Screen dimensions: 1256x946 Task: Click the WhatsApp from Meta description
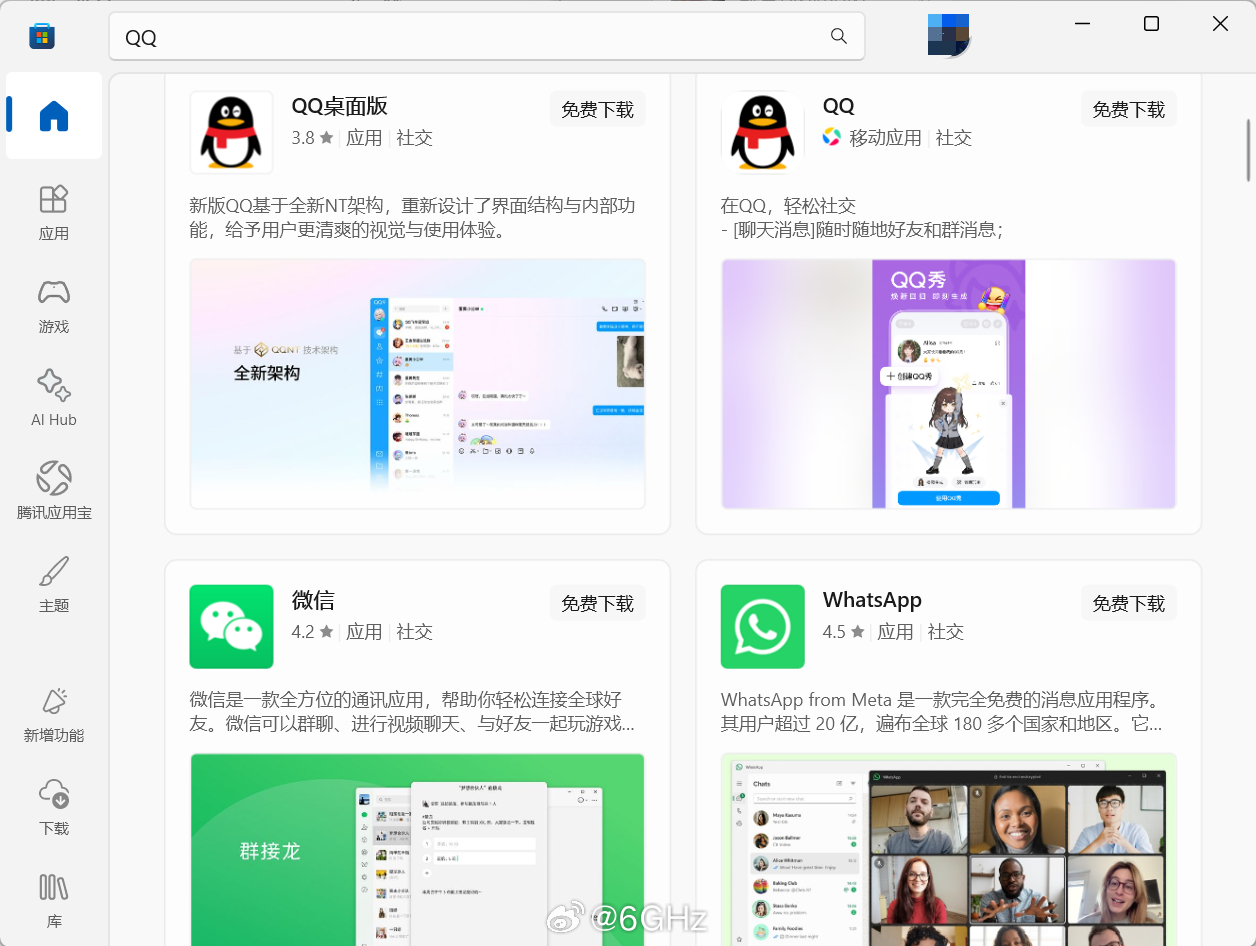pos(941,711)
